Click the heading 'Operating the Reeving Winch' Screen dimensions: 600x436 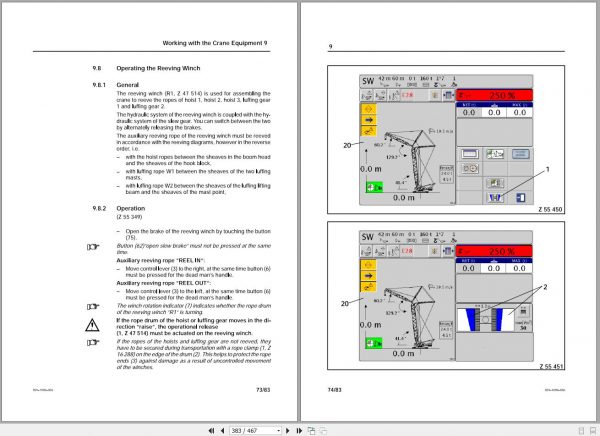coord(158,68)
